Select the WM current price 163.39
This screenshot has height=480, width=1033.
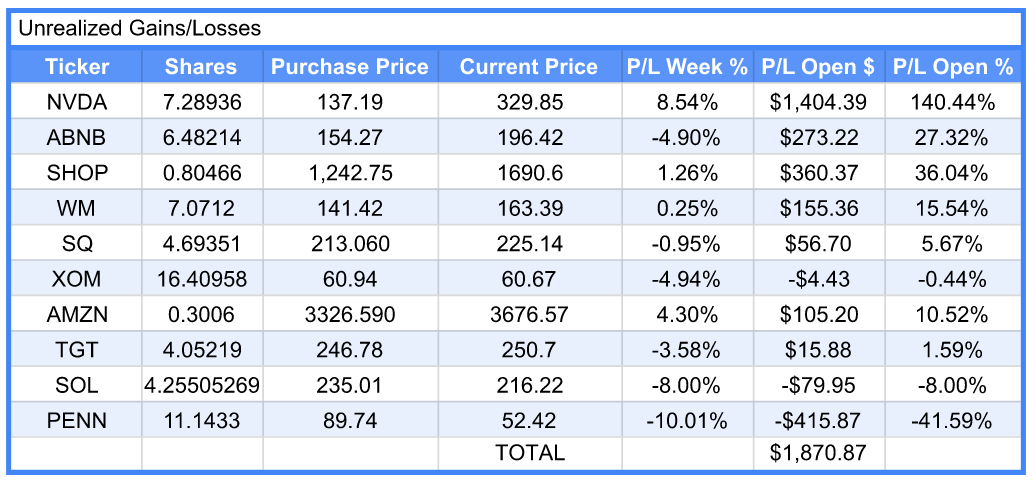(529, 209)
